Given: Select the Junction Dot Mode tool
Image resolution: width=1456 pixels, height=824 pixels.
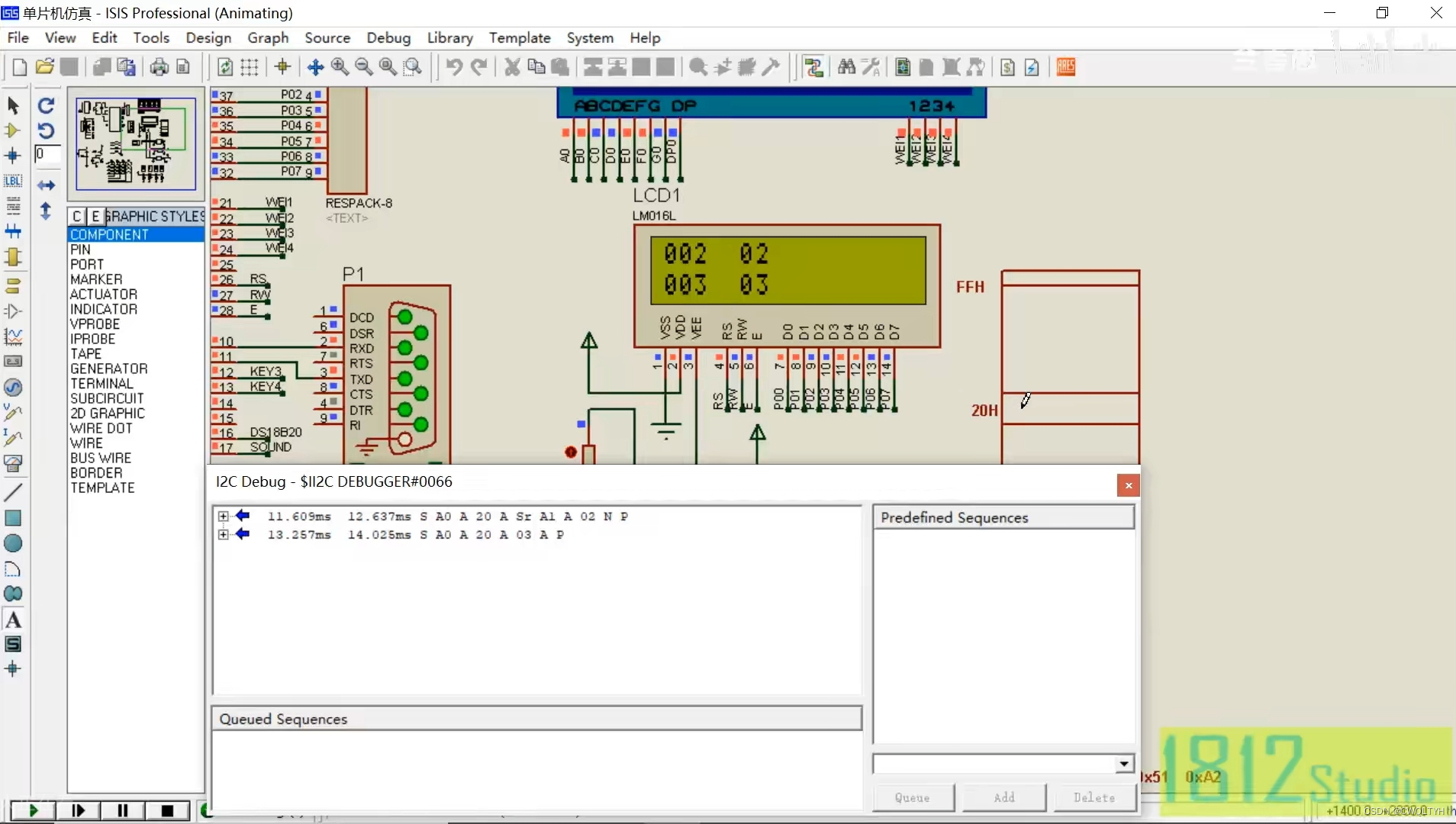Looking at the screenshot, I should pyautogui.click(x=13, y=156).
